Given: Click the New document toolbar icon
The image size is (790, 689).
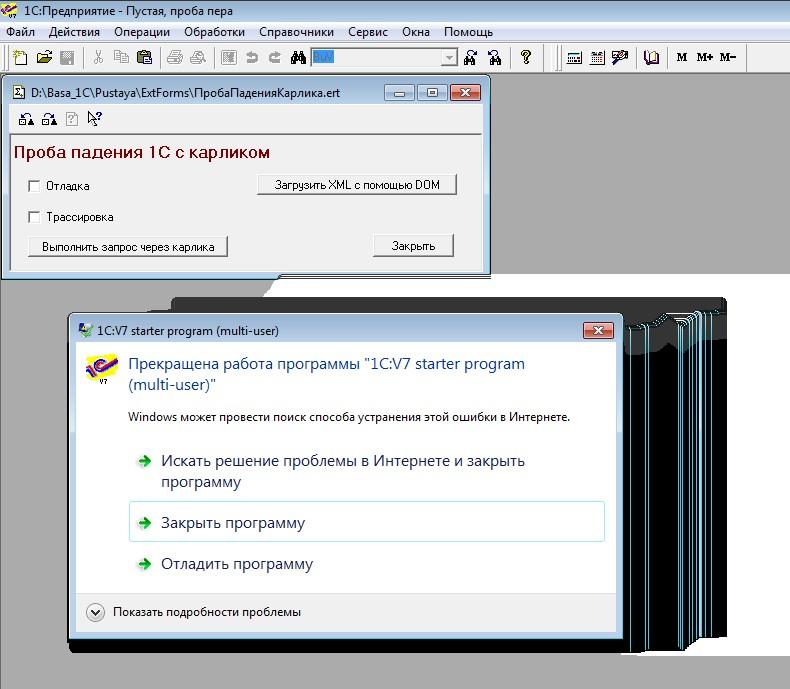Looking at the screenshot, I should 20,58.
